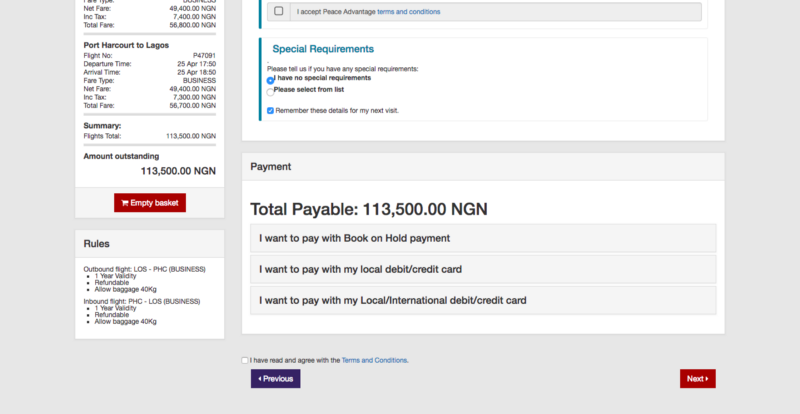The width and height of the screenshot is (800, 414).
Task: Click the cart icon on Empty basket
Action: pos(125,203)
